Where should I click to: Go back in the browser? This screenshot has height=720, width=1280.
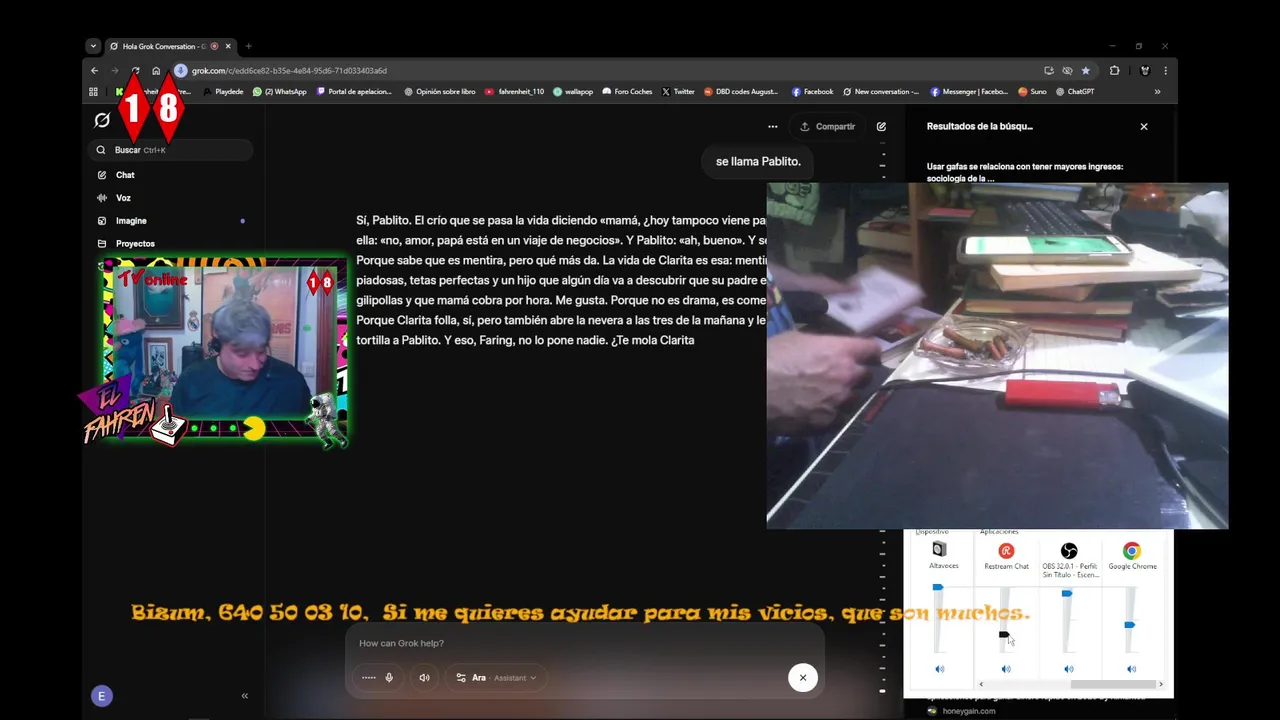(x=94, y=71)
